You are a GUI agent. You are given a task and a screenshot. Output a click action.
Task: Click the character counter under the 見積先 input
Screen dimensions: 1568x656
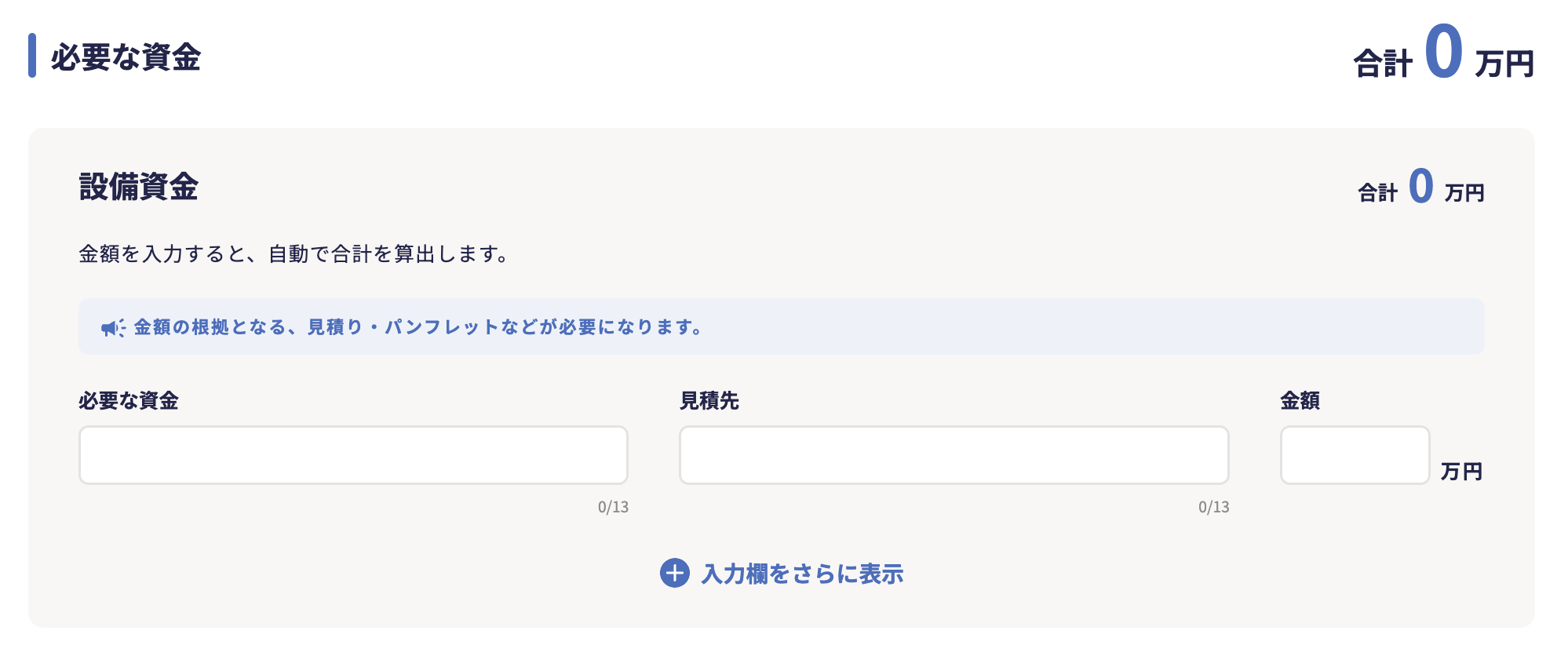click(x=1213, y=507)
